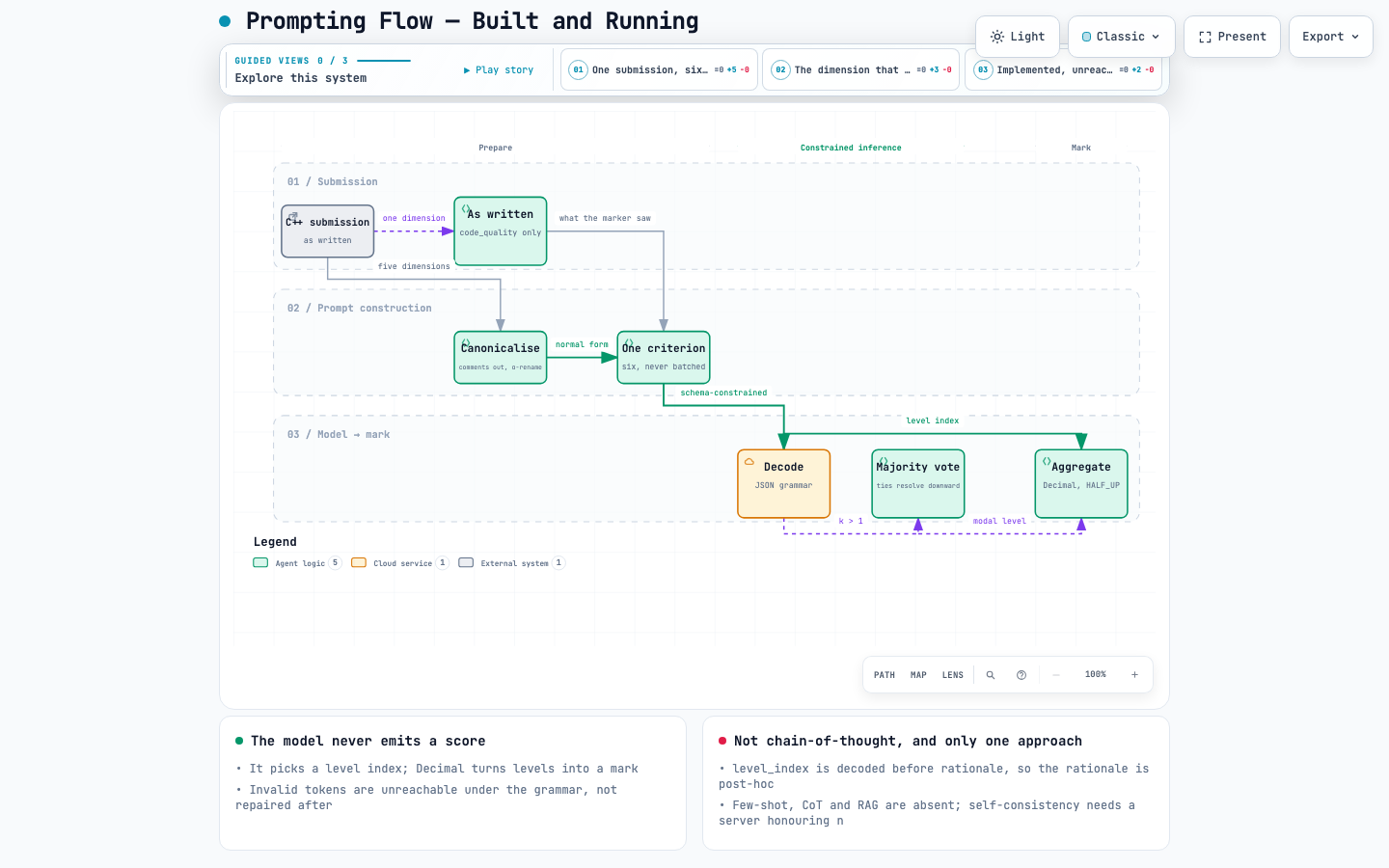Click the Cloud service legend swatch
The image size is (1389, 868).
[359, 563]
